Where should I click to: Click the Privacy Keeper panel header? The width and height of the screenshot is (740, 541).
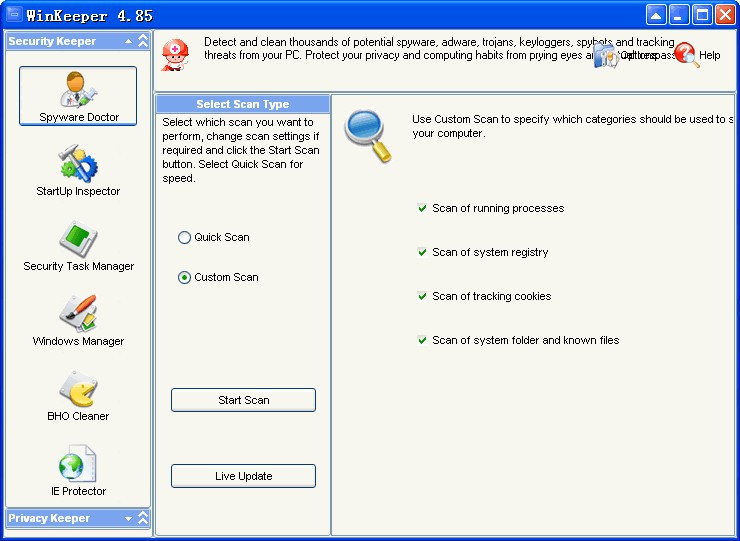point(78,518)
